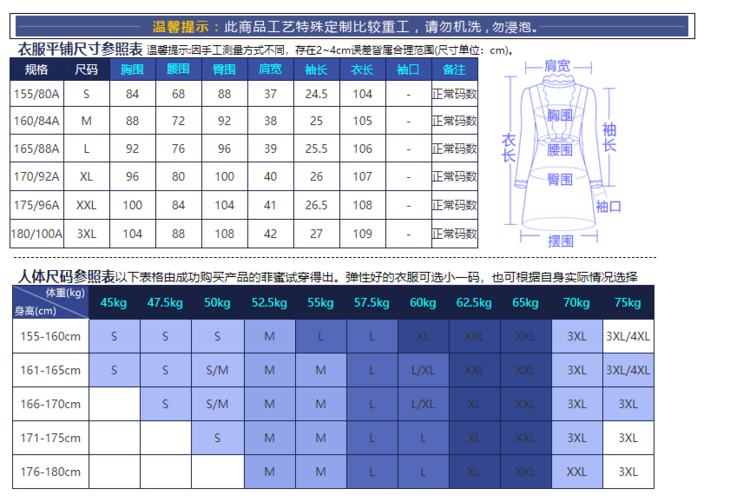The height and width of the screenshot is (502, 730).
Task: Click the 176-180cm height row label
Action: point(50,471)
